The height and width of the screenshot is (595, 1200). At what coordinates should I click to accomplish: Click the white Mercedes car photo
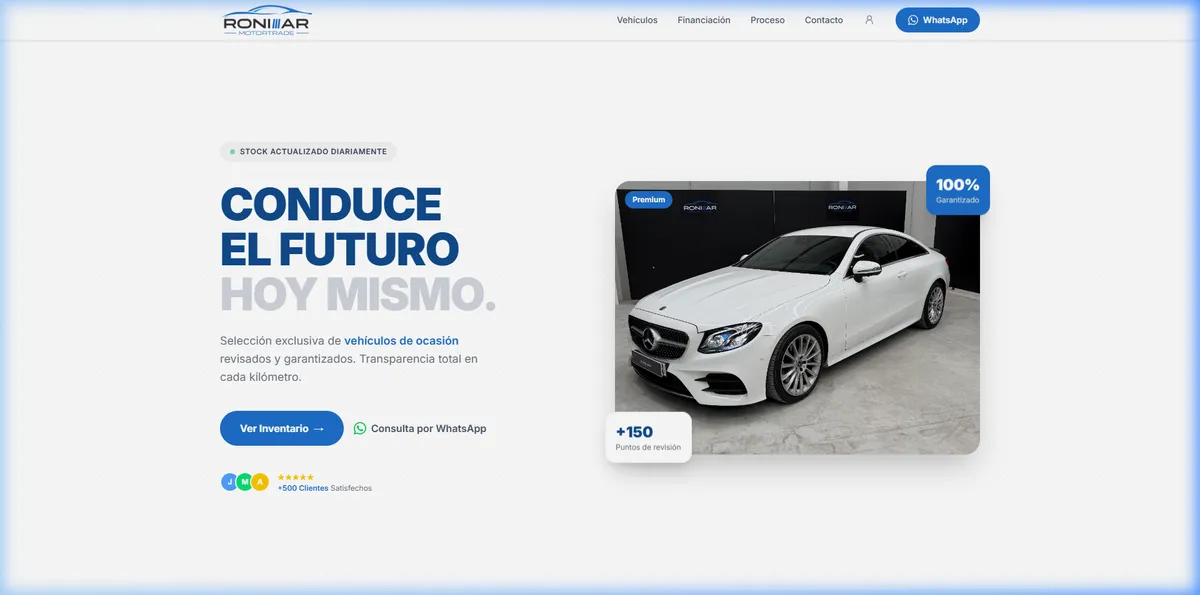pyautogui.click(x=797, y=318)
